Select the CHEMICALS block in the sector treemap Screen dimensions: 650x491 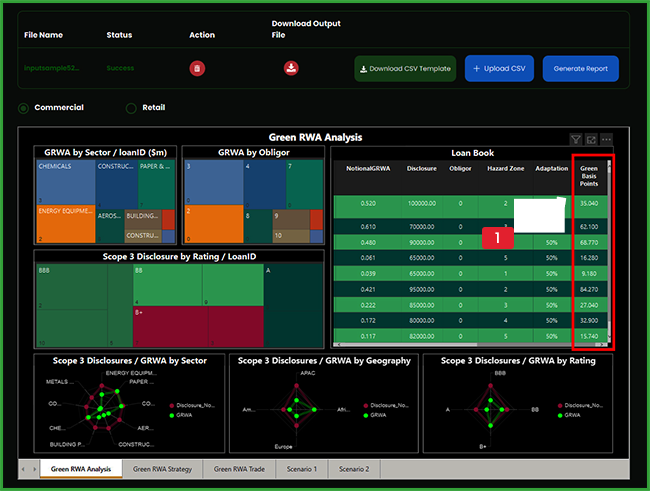pyautogui.click(x=66, y=182)
